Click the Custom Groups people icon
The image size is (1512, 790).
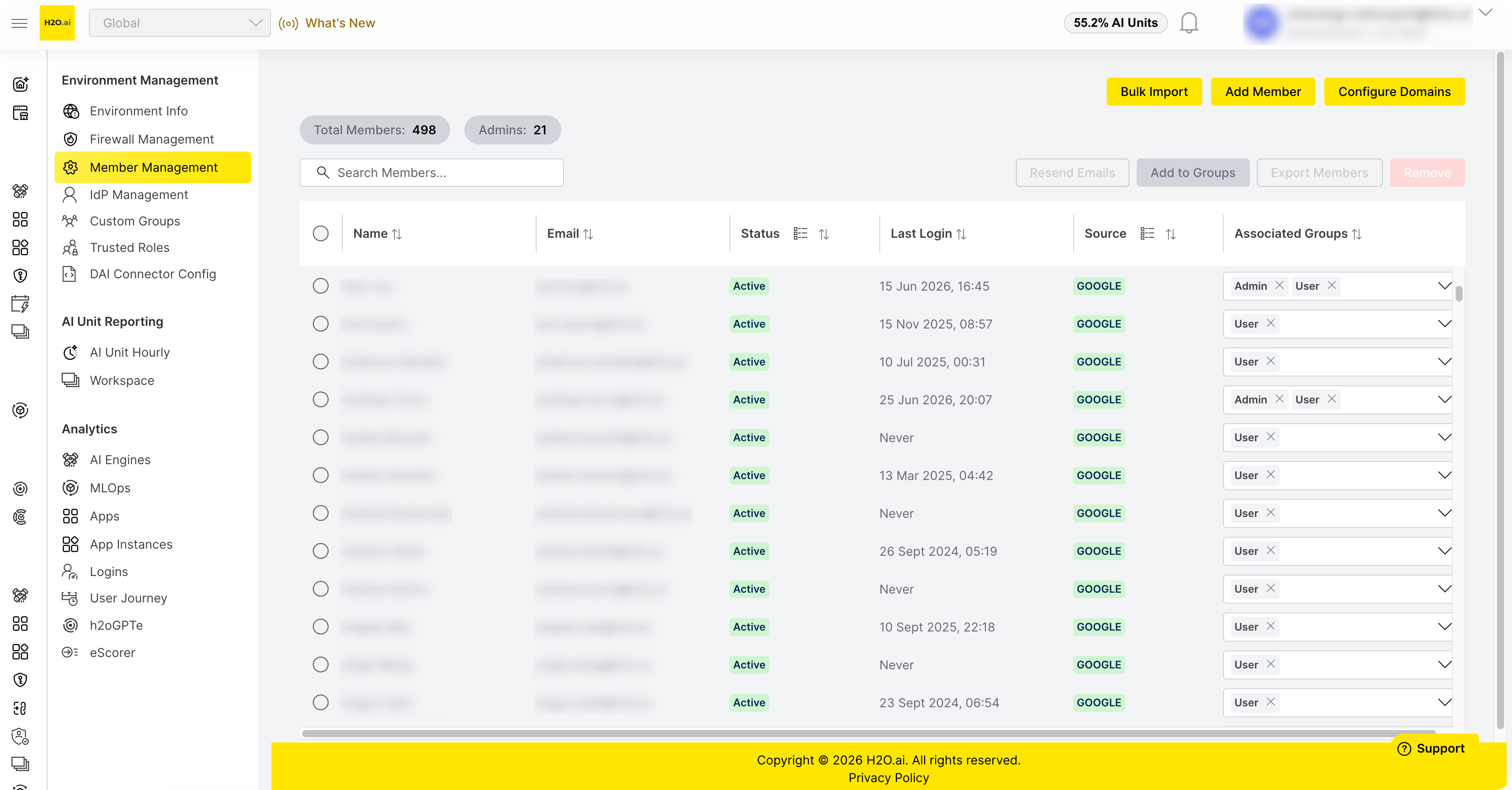(x=70, y=221)
